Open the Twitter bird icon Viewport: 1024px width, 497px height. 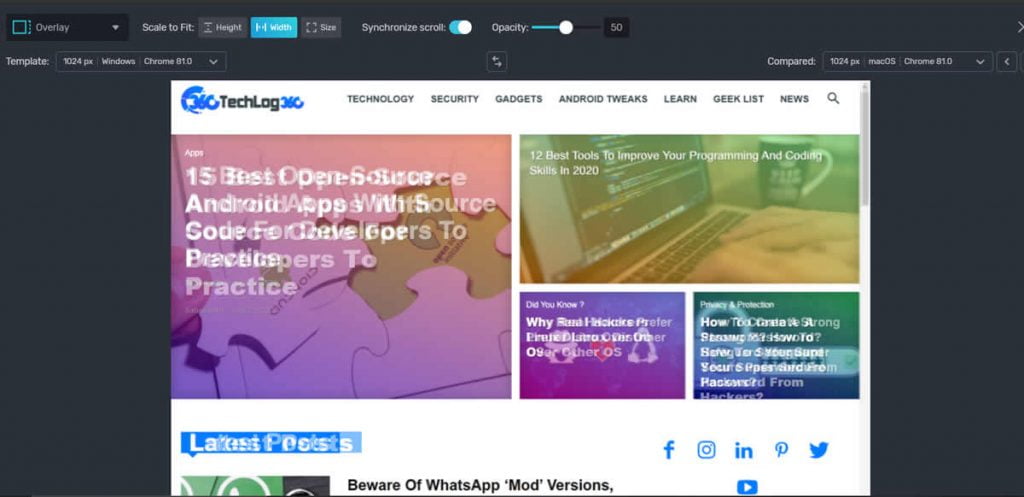pos(819,450)
